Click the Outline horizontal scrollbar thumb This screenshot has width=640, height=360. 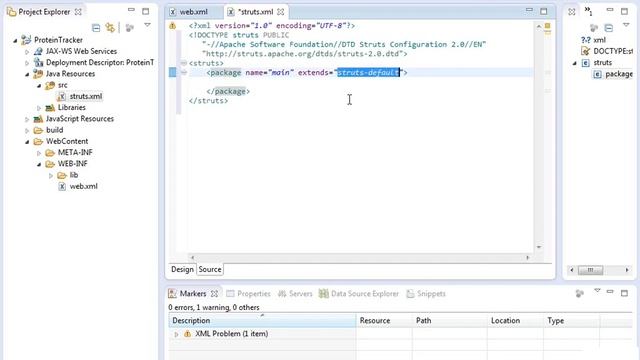tap(590, 270)
